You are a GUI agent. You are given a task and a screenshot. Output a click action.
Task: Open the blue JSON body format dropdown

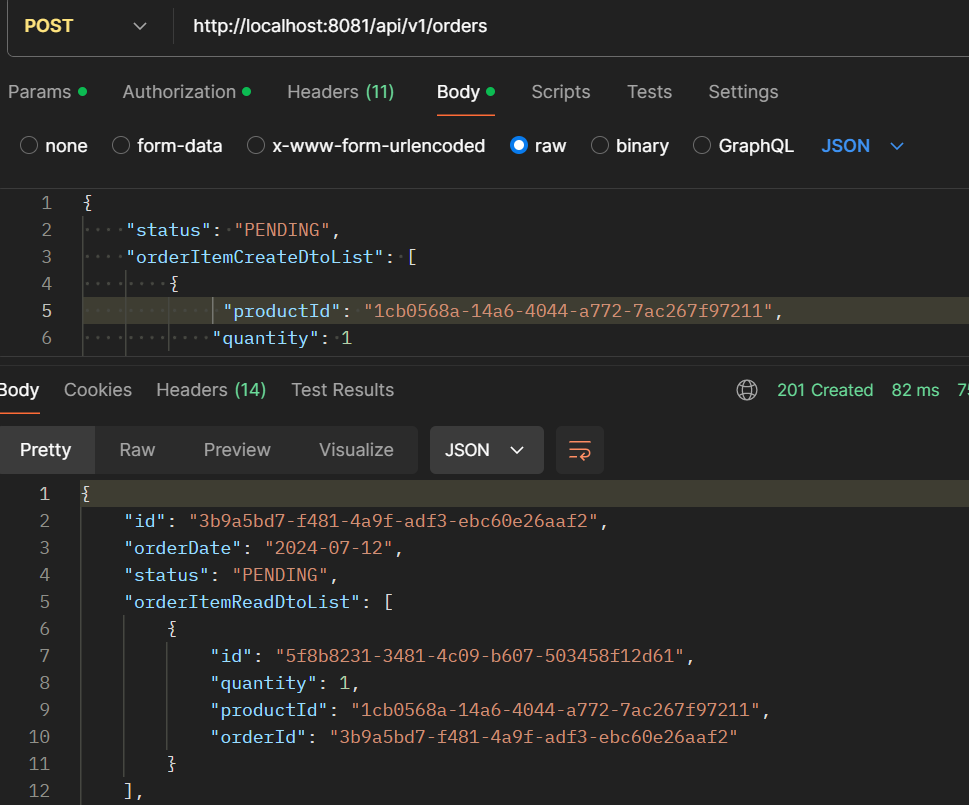click(x=862, y=146)
